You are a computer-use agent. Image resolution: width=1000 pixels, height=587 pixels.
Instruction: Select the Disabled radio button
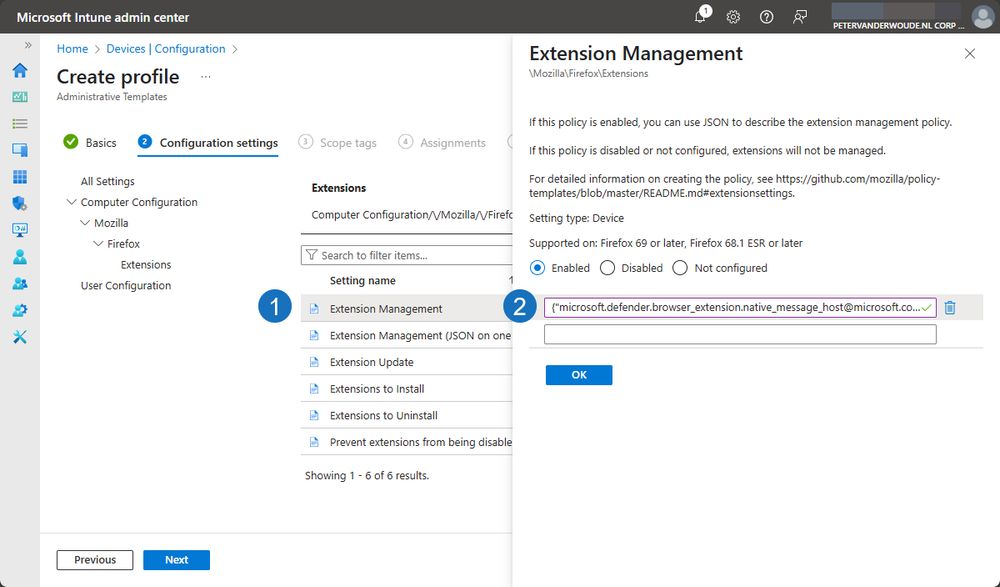tap(607, 268)
